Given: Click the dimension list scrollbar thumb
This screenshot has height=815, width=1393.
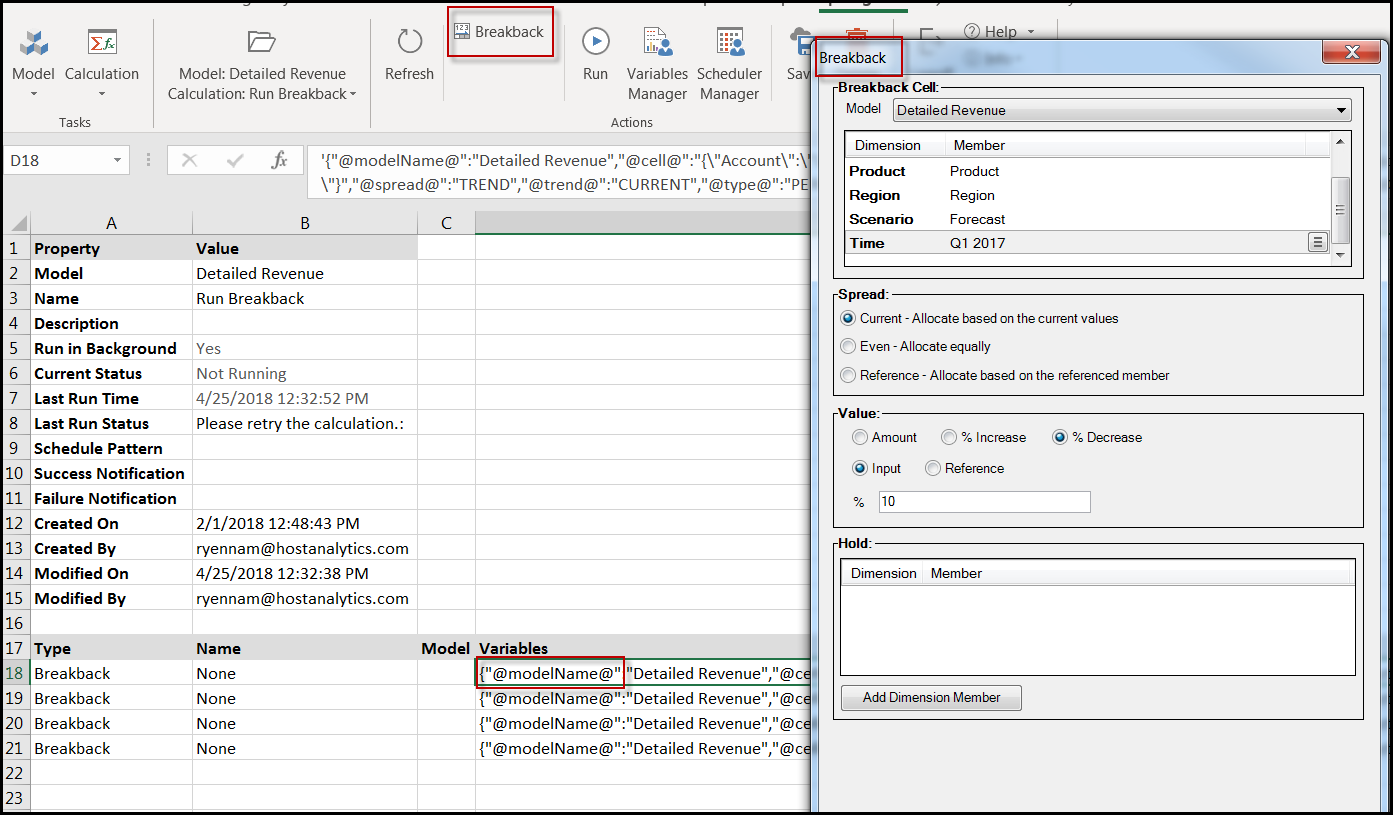Looking at the screenshot, I should point(1341,210).
